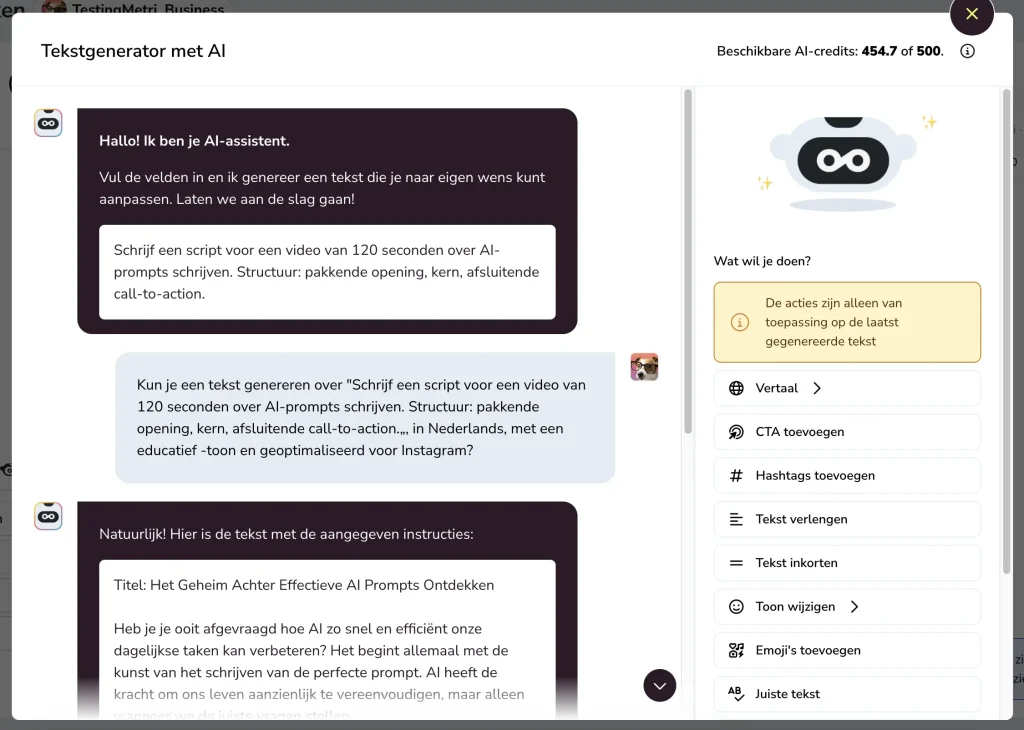This screenshot has width=1024, height=730.
Task: Click the chat conversation scrollbar
Action: (x=688, y=261)
